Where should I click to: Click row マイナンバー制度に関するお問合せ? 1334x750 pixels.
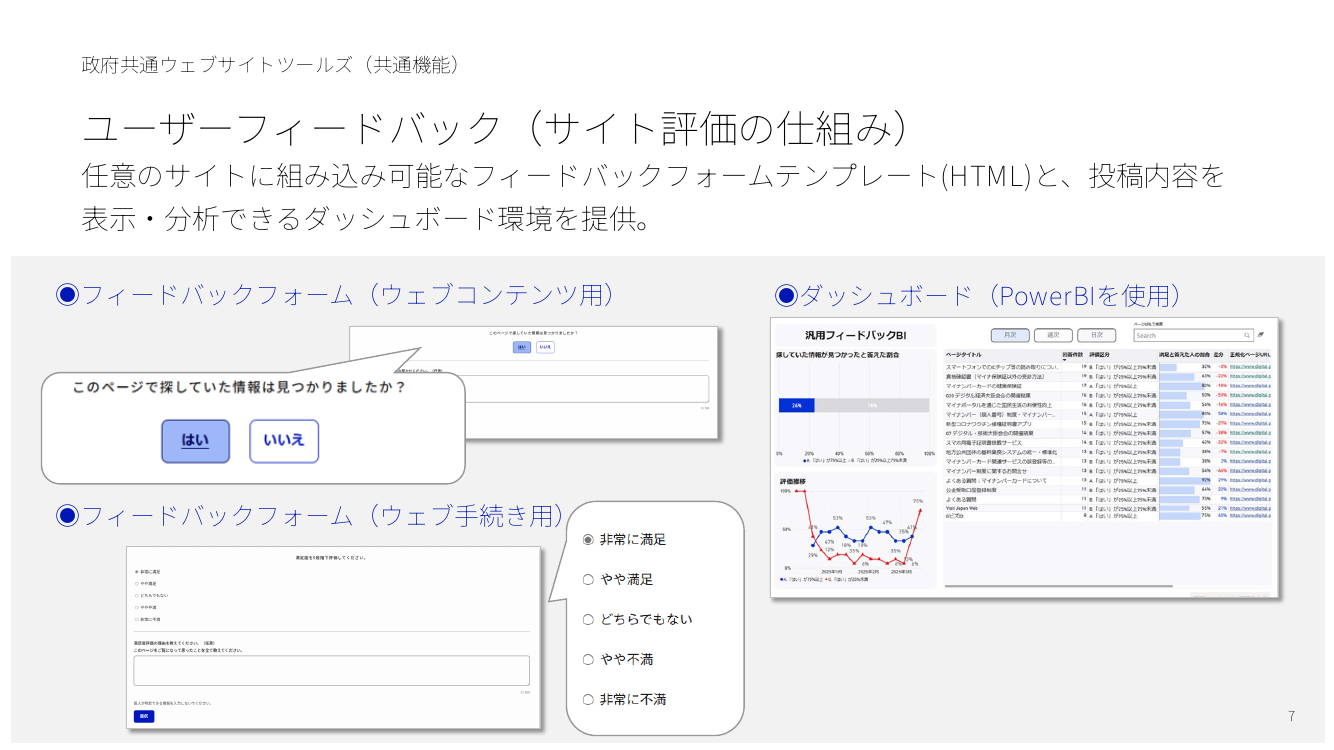[1110, 471]
